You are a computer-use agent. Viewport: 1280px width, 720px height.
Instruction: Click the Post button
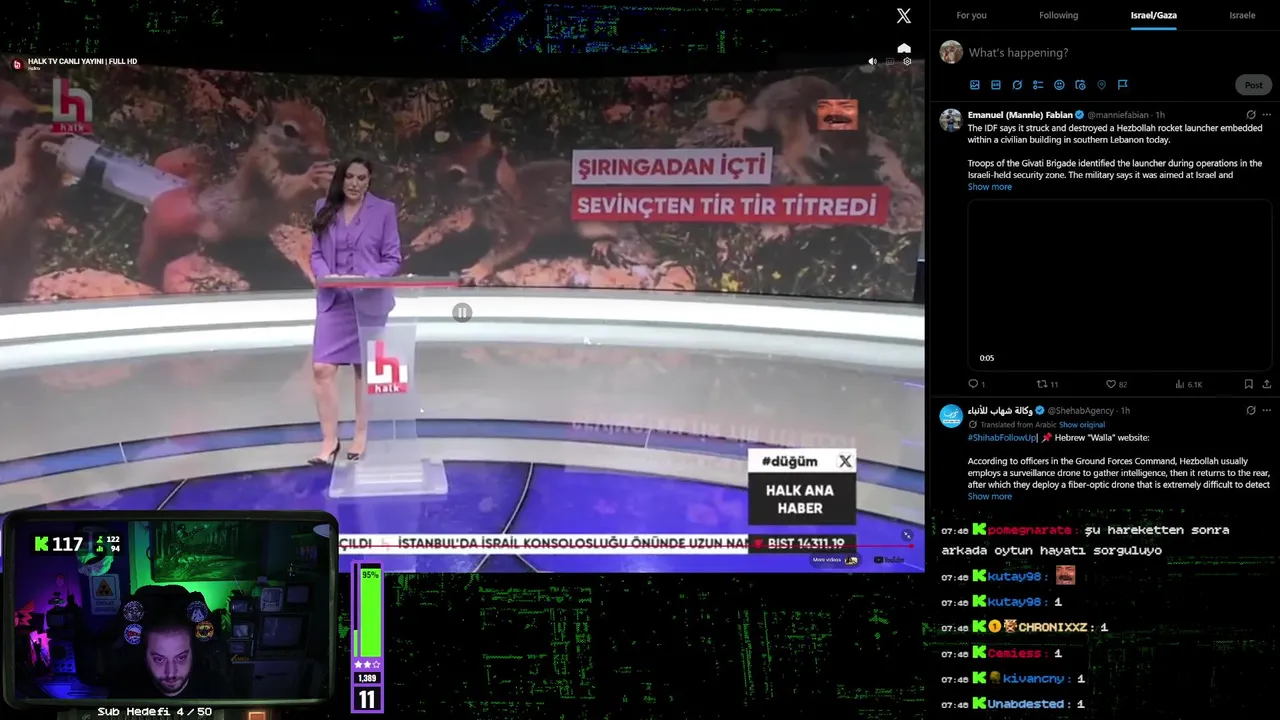[1253, 85]
